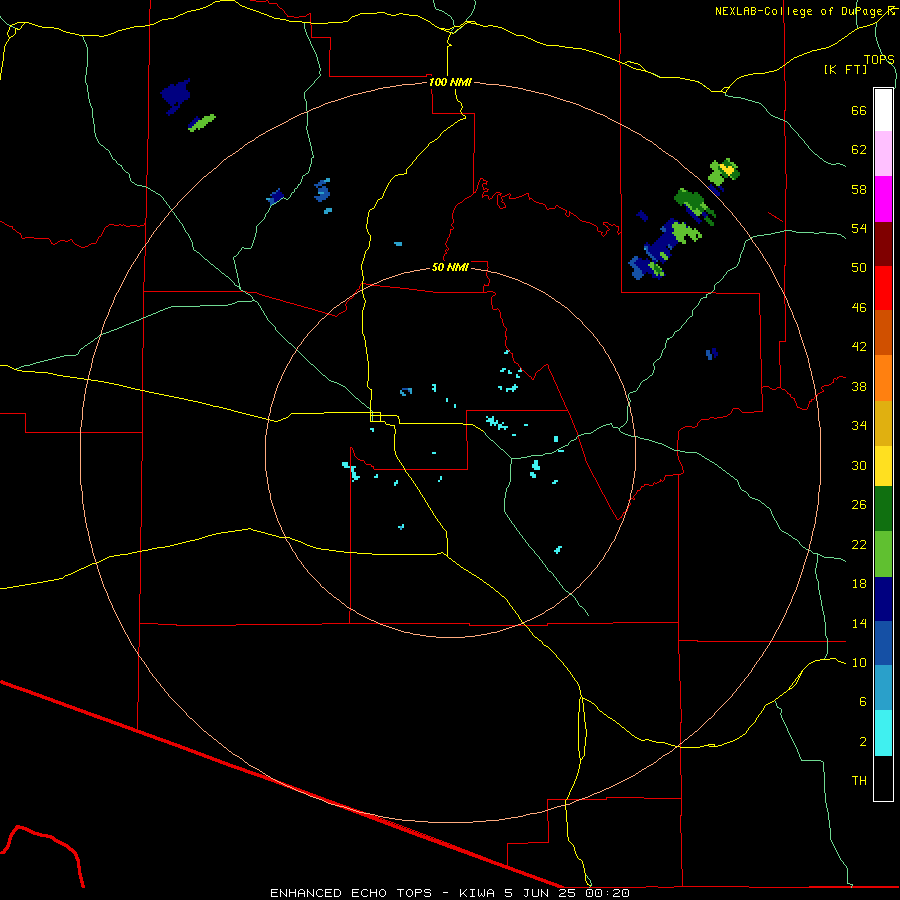Click the legend value 62
Viewport: 900px width, 900px height.
[859, 150]
